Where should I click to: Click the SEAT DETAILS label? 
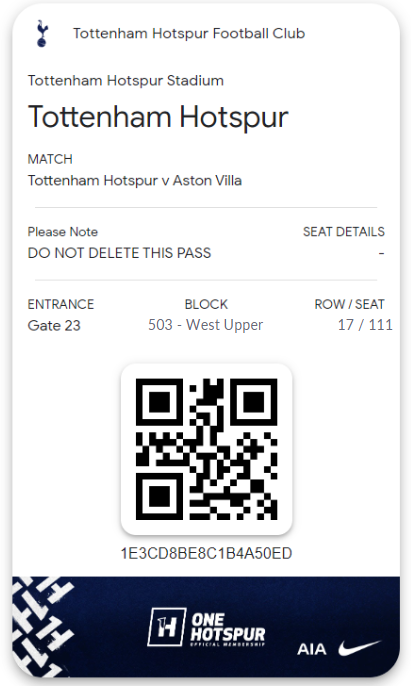[344, 231]
